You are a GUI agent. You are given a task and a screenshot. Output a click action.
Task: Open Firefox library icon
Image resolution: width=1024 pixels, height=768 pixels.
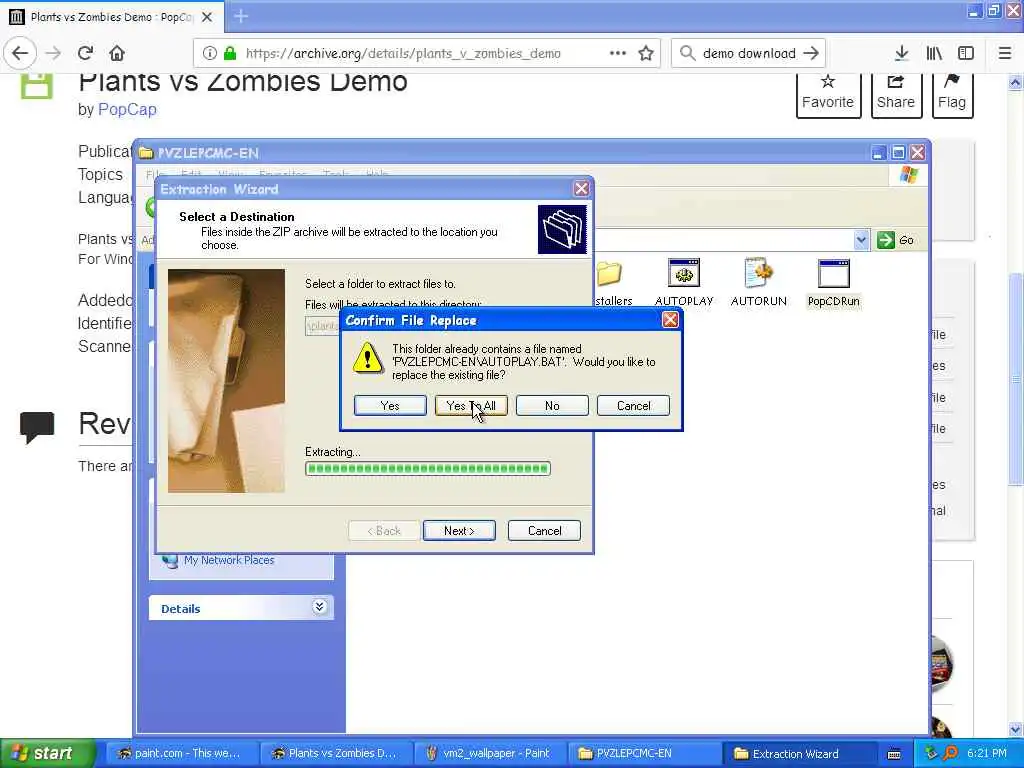pos(934,53)
